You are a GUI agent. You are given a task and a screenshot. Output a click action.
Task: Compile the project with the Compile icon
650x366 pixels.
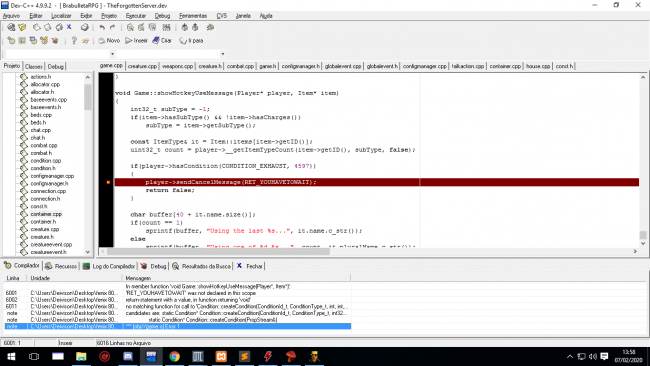coord(11,41)
